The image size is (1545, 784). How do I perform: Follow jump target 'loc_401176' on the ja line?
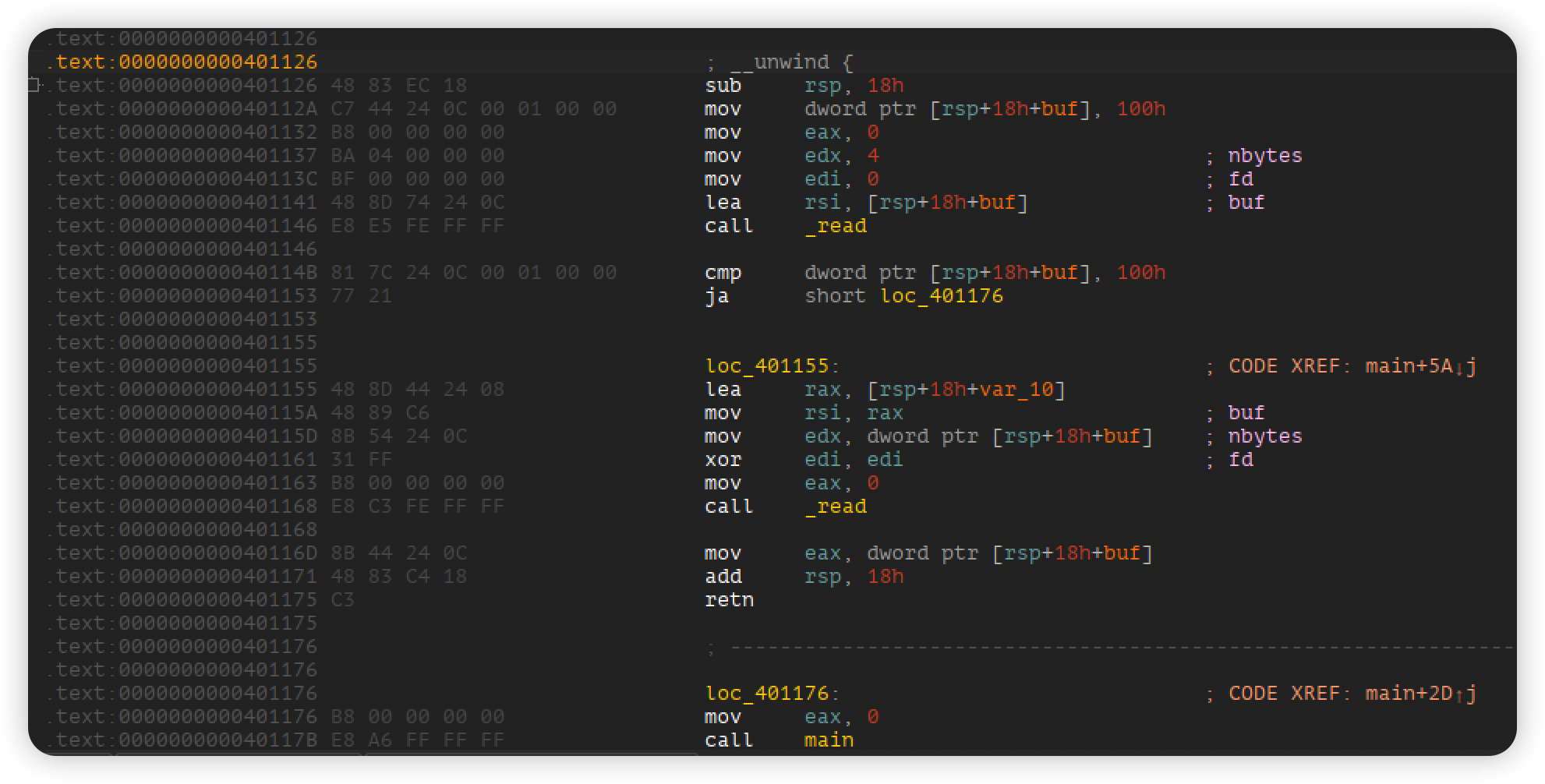pyautogui.click(x=942, y=295)
